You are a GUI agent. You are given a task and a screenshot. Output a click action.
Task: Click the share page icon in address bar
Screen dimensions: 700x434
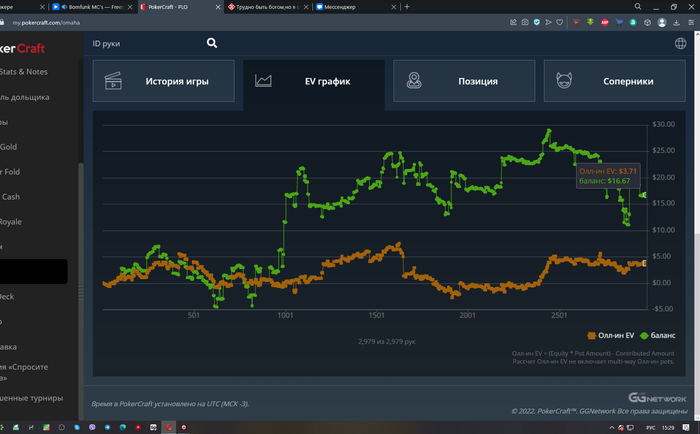coord(513,22)
